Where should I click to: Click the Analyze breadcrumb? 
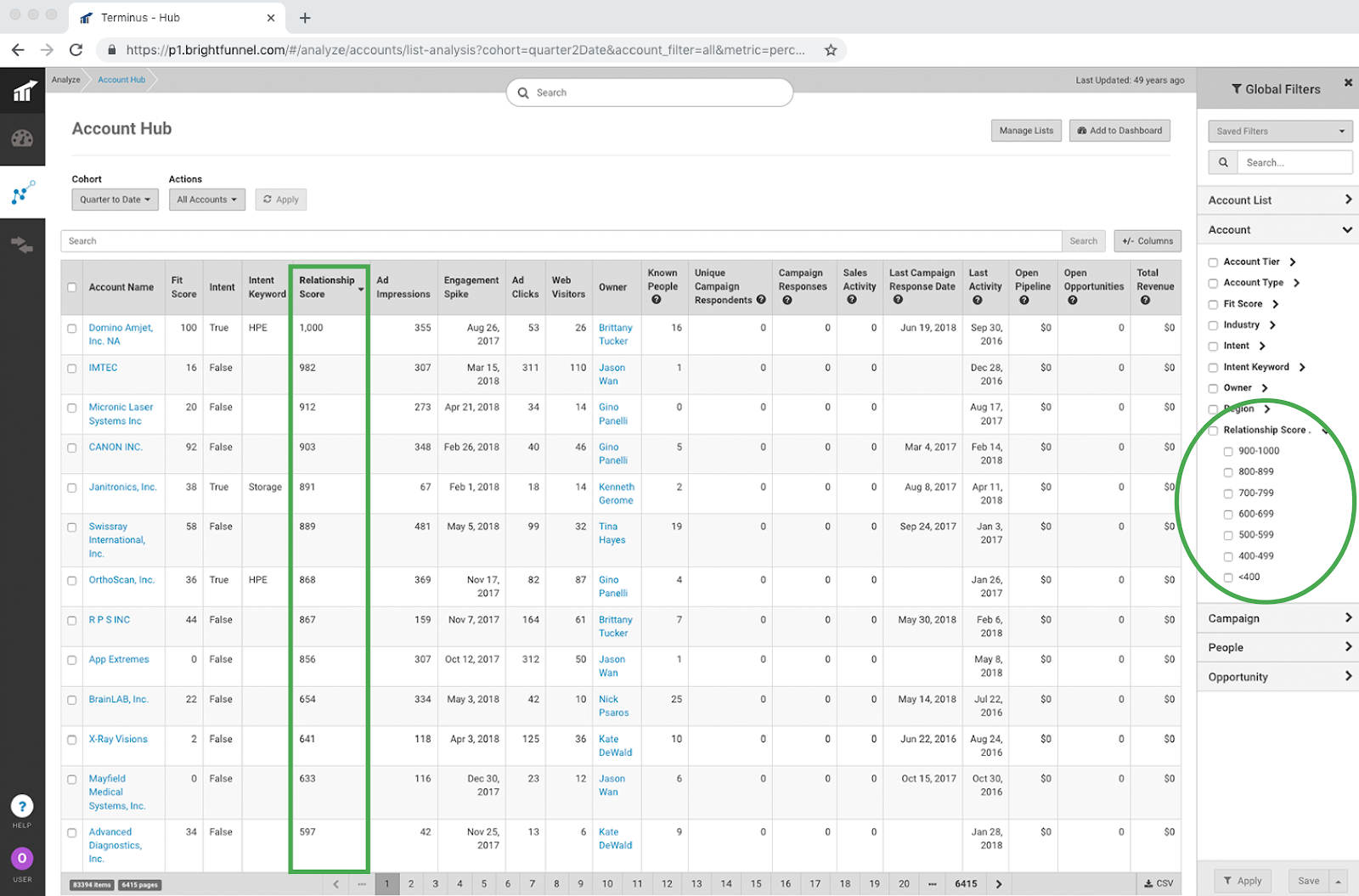coord(65,80)
